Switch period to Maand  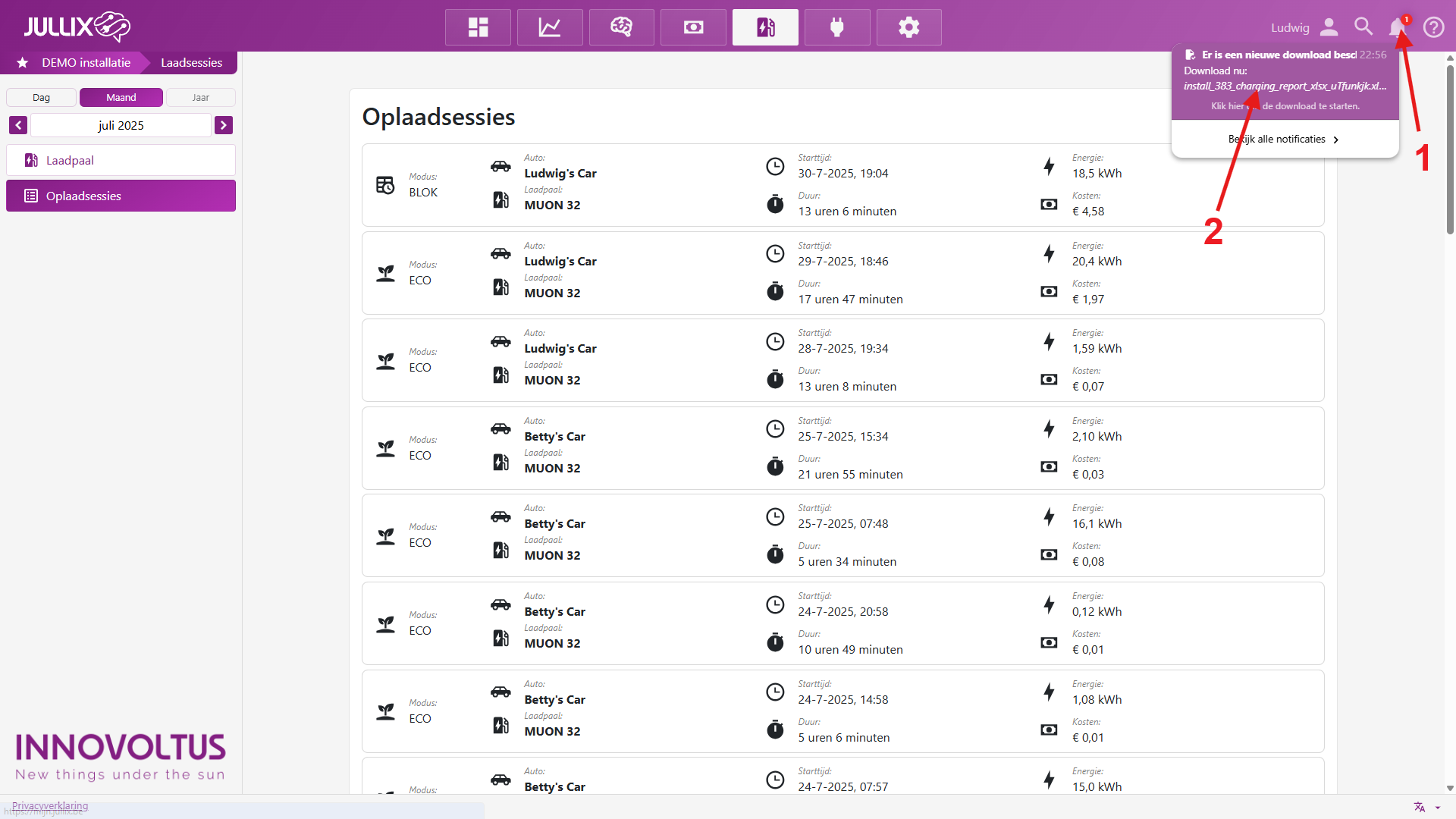coord(121,97)
